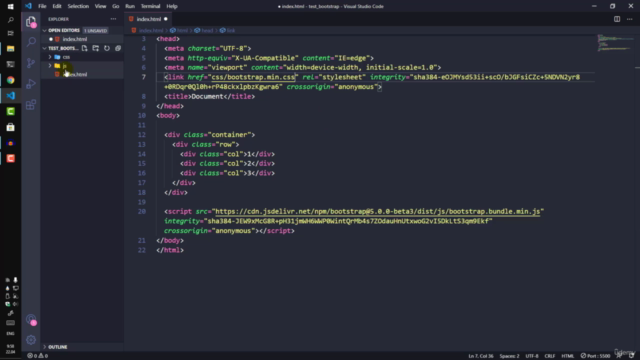
Task: Open Google Chrome from taskbar
Action: pyautogui.click(x=11, y=80)
